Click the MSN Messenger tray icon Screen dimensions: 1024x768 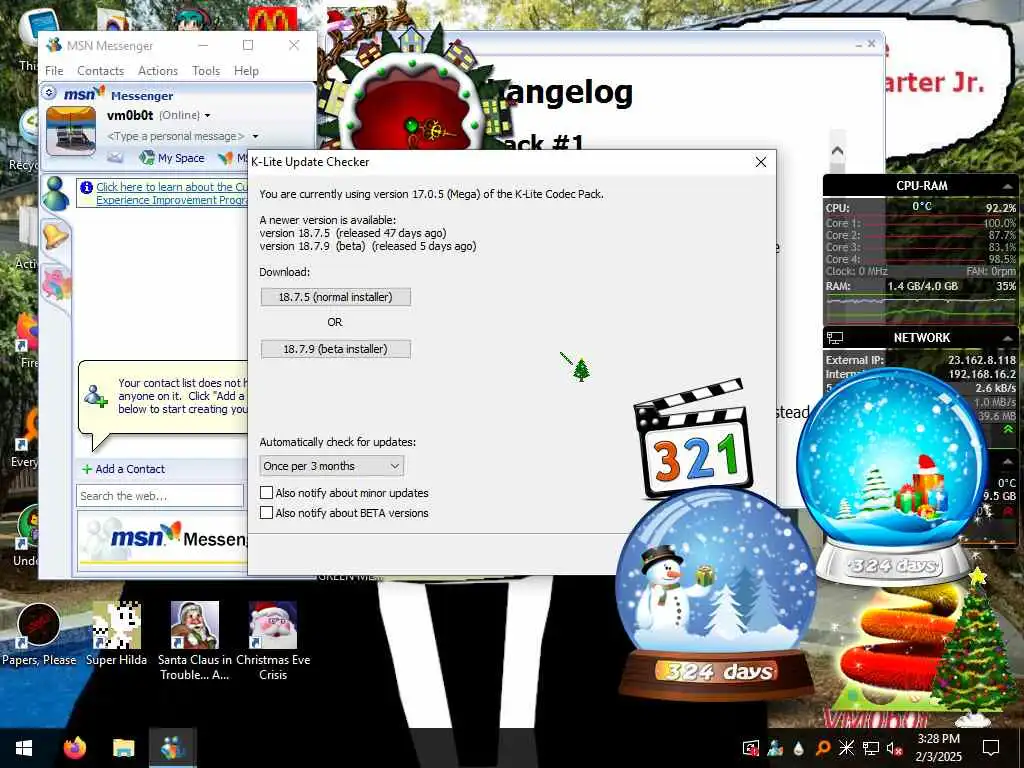pyautogui.click(x=775, y=748)
